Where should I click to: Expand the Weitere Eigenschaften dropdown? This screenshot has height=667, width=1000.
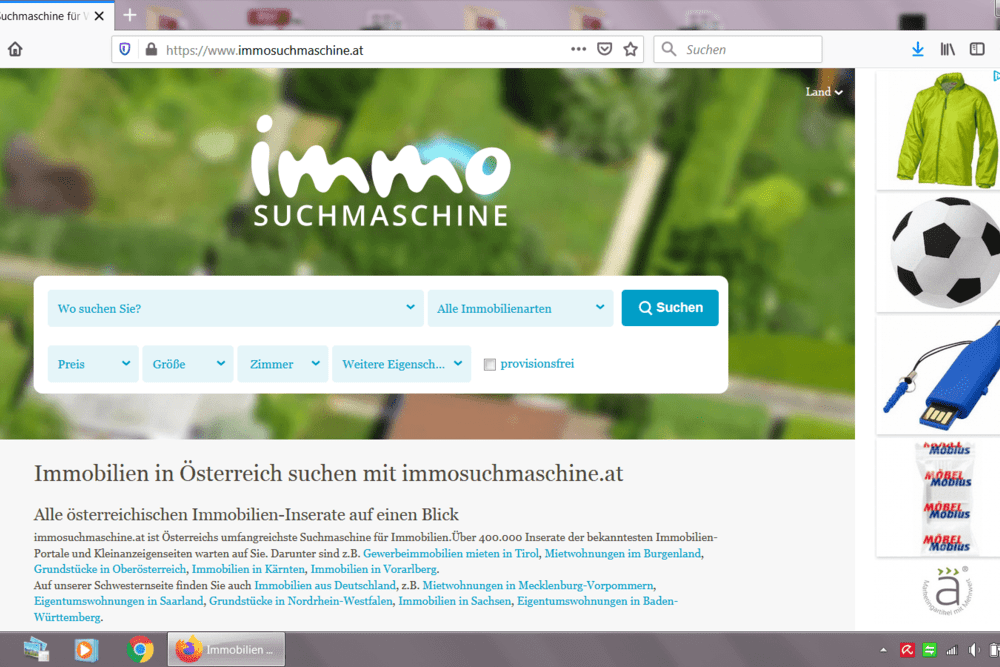[x=402, y=364]
